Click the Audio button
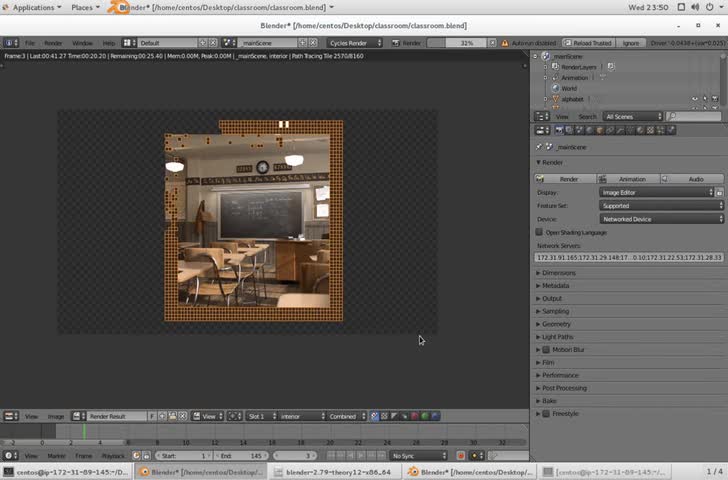Viewport: 728px width, 480px height. 692,179
